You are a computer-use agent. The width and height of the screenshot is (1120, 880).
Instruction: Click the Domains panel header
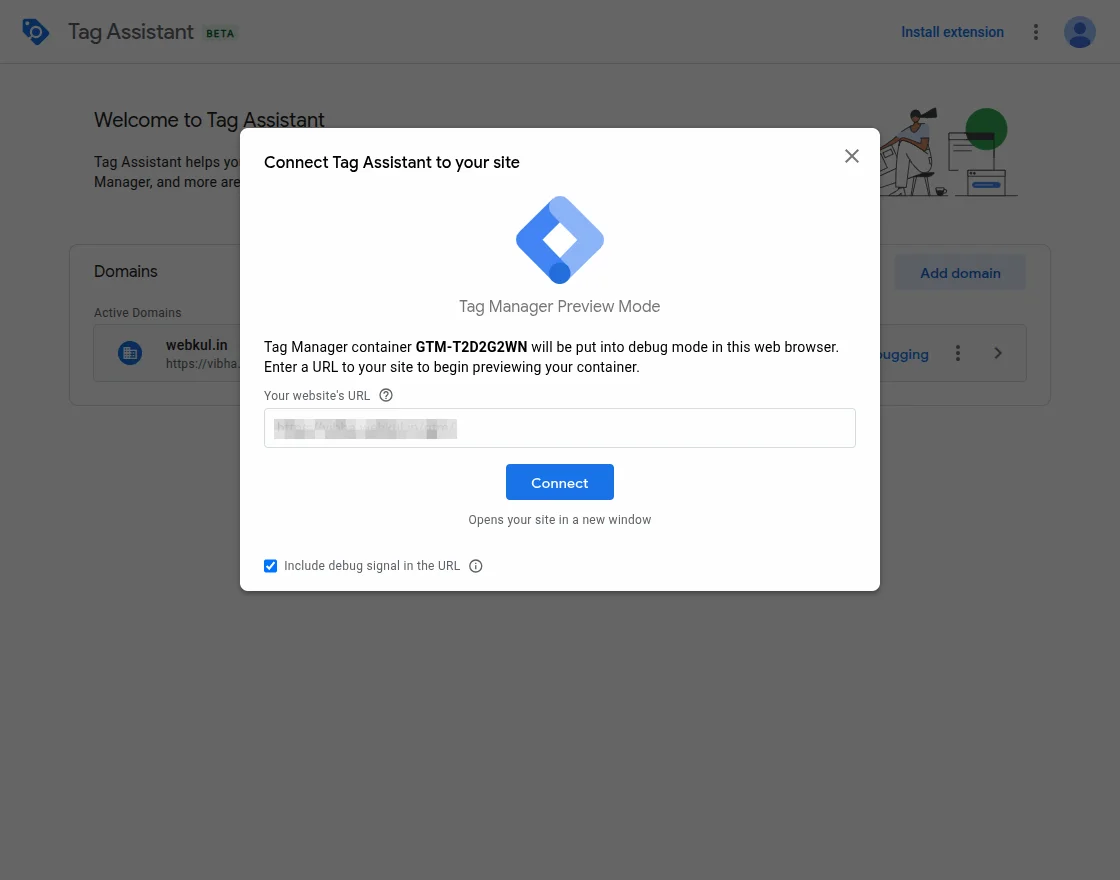click(x=126, y=271)
